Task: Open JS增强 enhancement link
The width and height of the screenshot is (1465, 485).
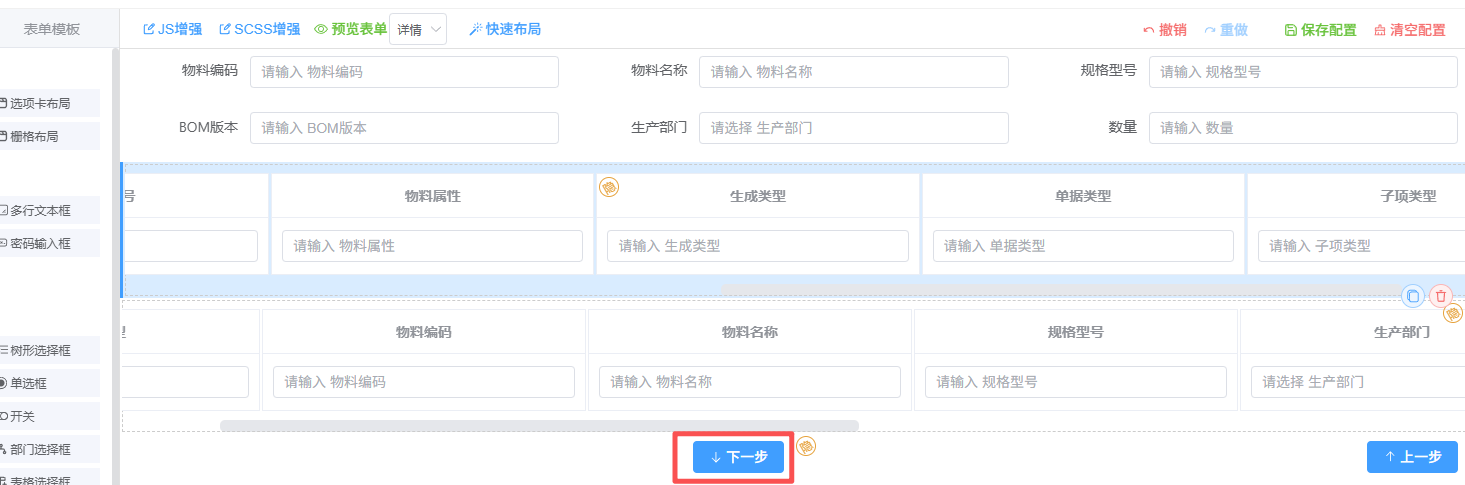Action: click(172, 29)
